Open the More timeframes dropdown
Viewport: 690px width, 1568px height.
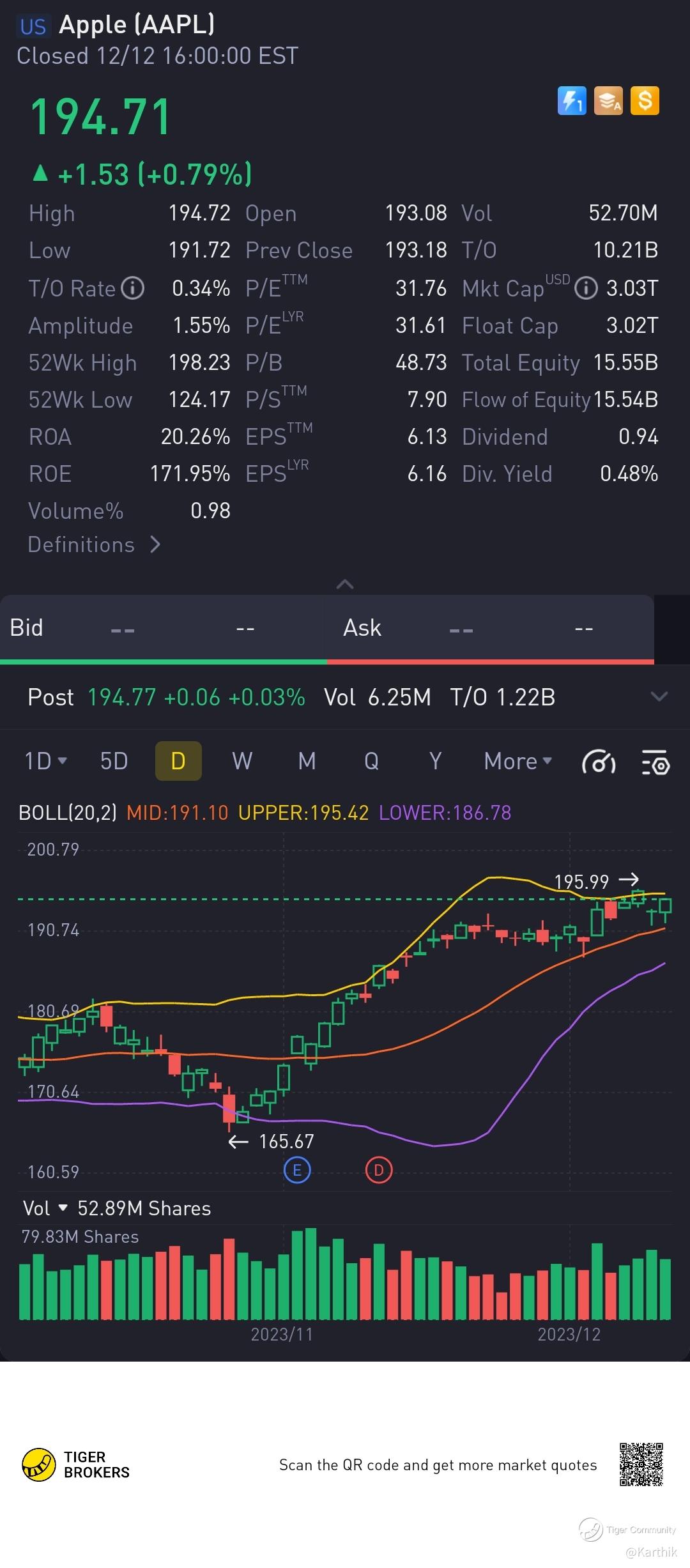tap(517, 761)
